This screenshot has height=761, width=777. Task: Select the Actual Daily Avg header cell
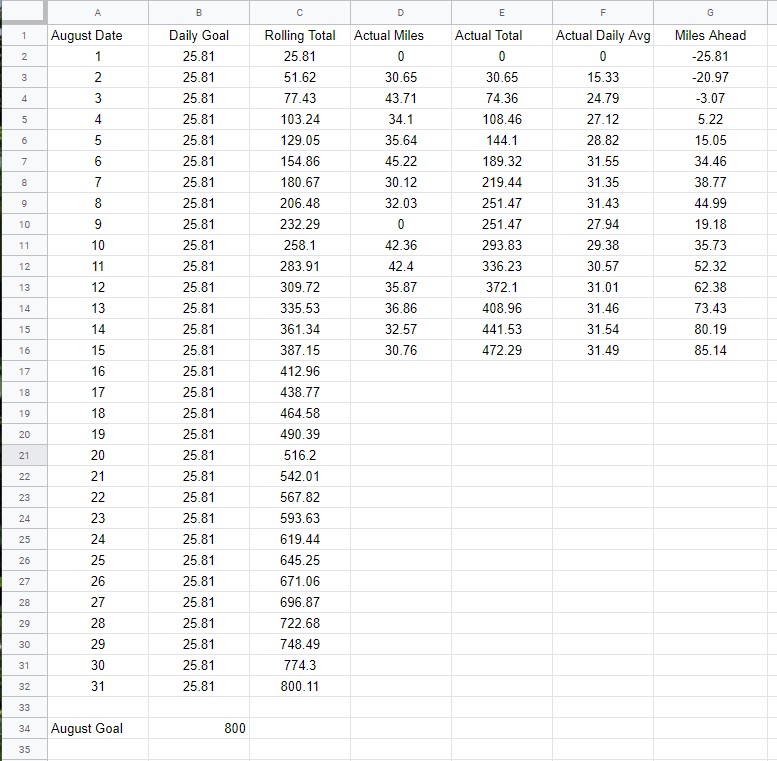[603, 35]
